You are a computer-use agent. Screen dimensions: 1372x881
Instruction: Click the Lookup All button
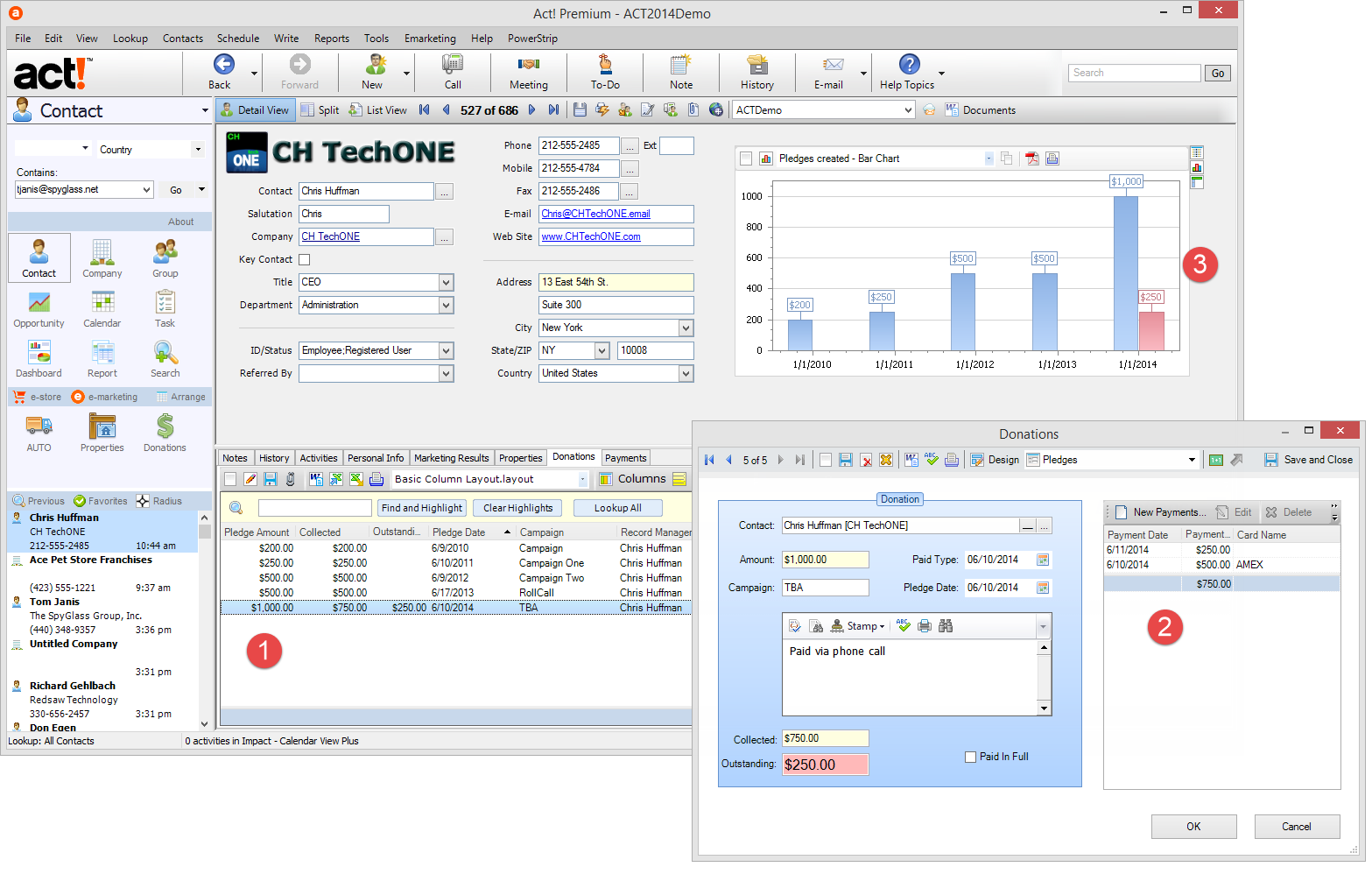pyautogui.click(x=618, y=508)
